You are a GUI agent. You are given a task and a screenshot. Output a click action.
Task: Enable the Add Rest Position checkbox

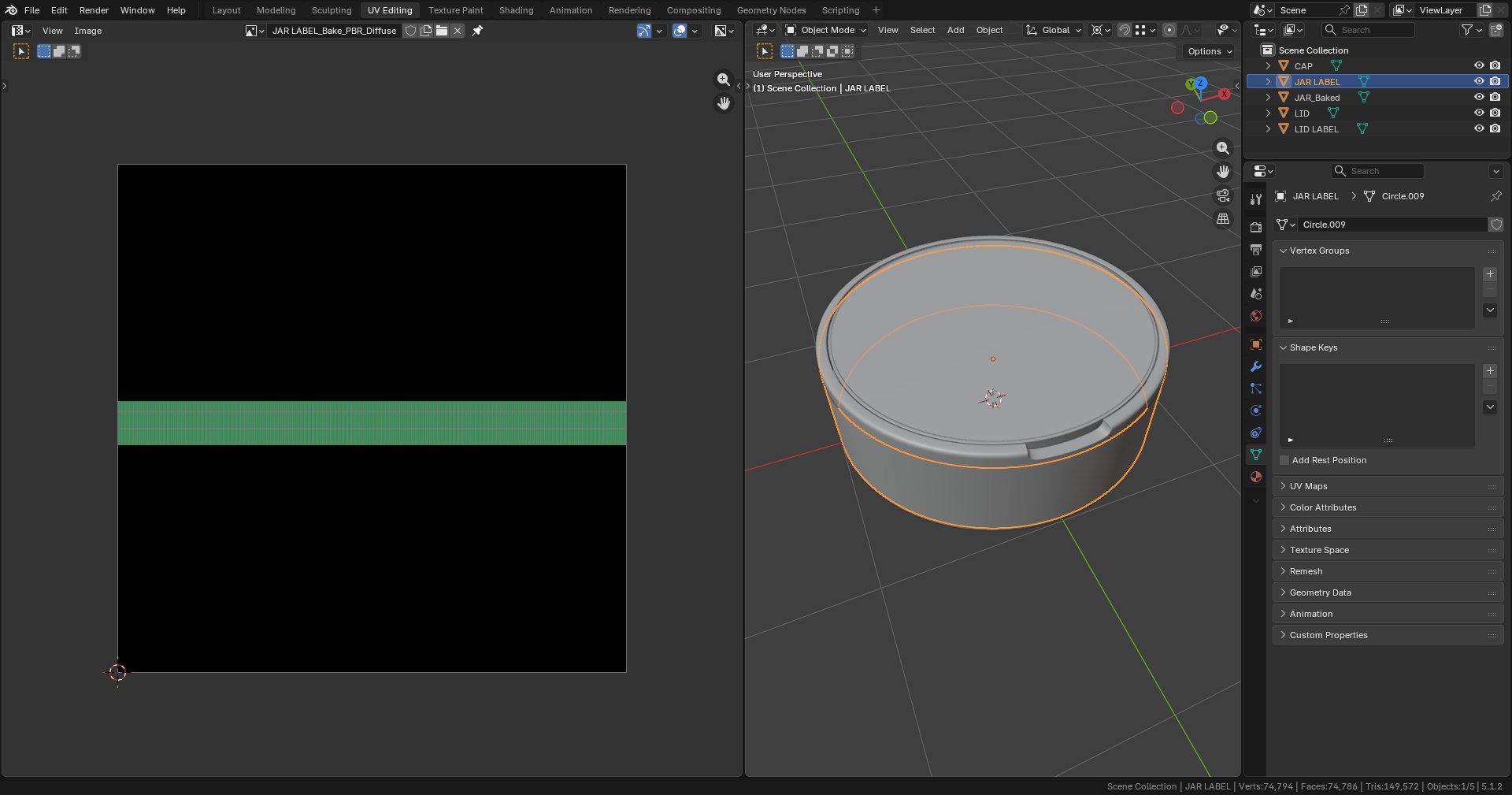click(x=1284, y=460)
